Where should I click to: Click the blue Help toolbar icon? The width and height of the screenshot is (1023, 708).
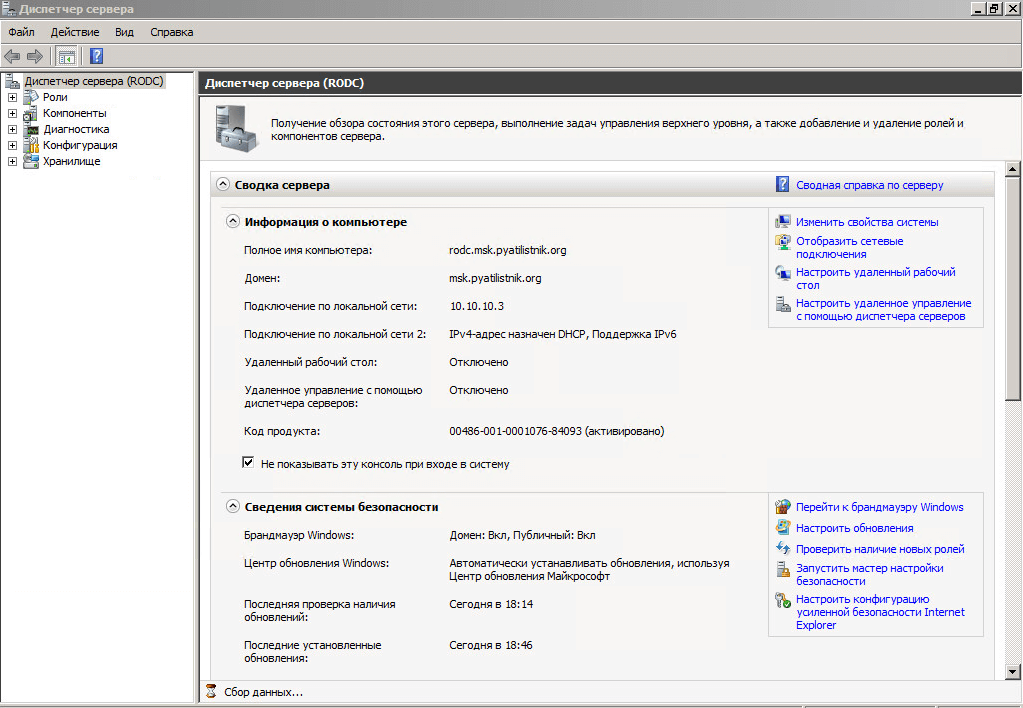coord(97,56)
